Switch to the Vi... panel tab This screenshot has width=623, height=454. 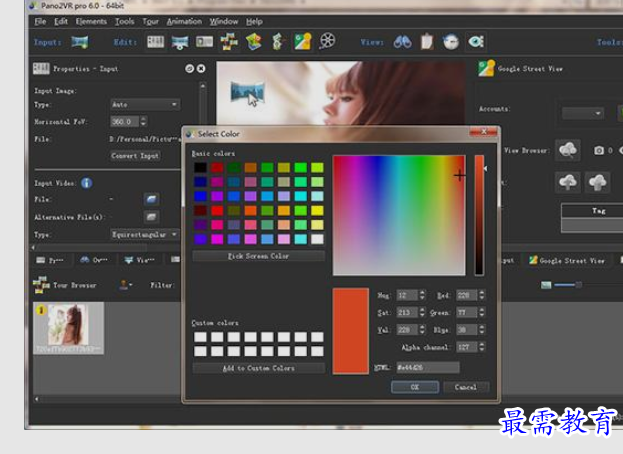pyautogui.click(x=139, y=260)
